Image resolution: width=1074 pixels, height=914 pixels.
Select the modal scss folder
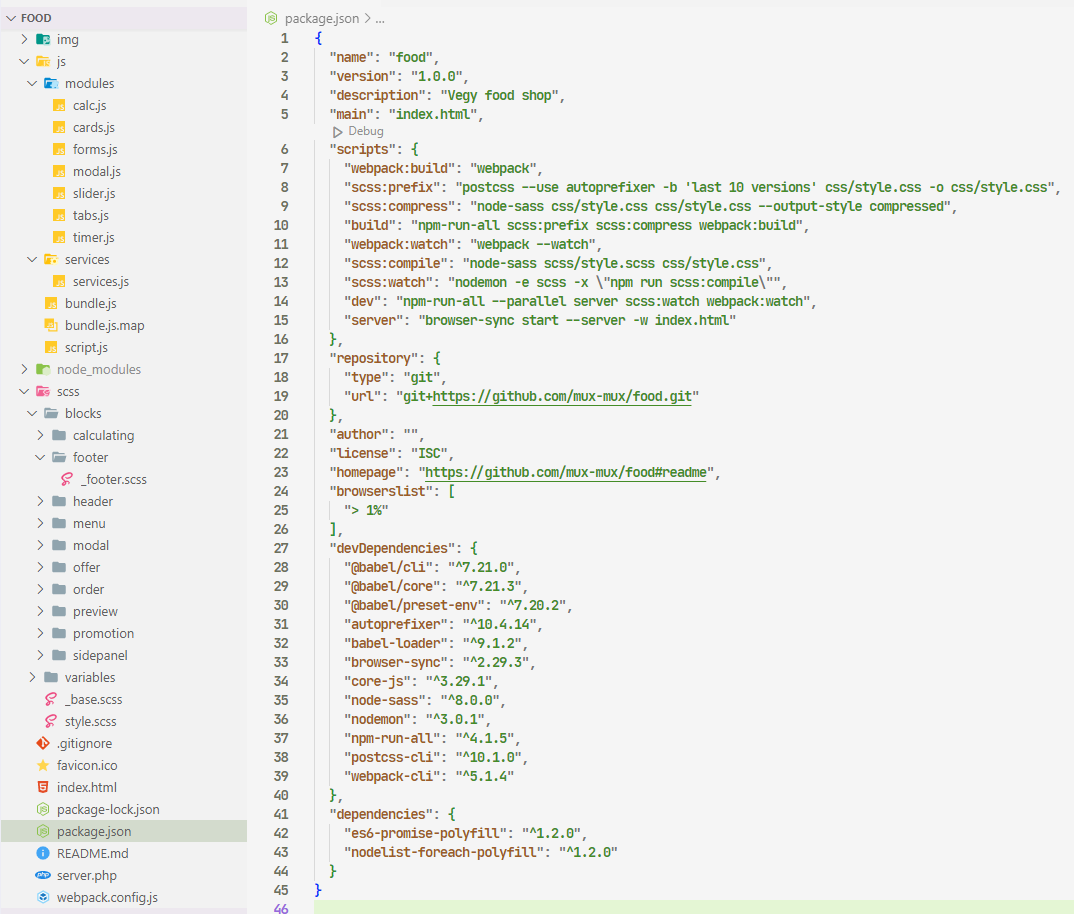tap(91, 545)
